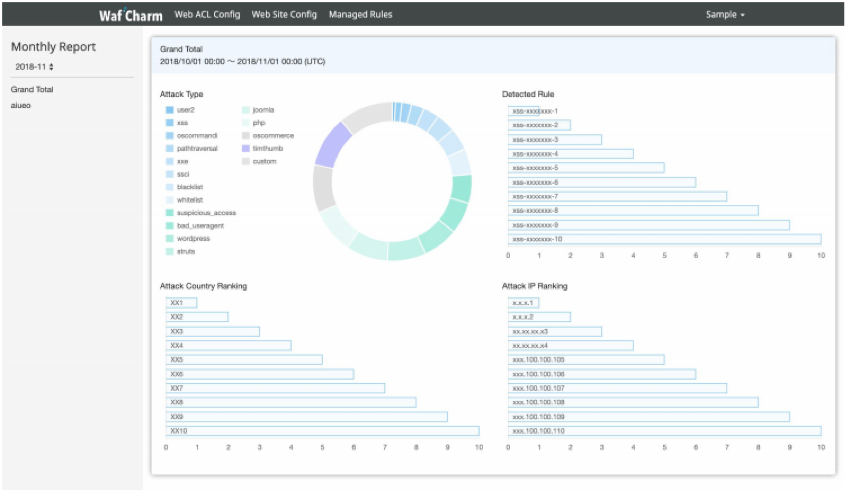The width and height of the screenshot is (850, 490).
Task: Click the Attack IP Ranking heading
Action: click(535, 286)
